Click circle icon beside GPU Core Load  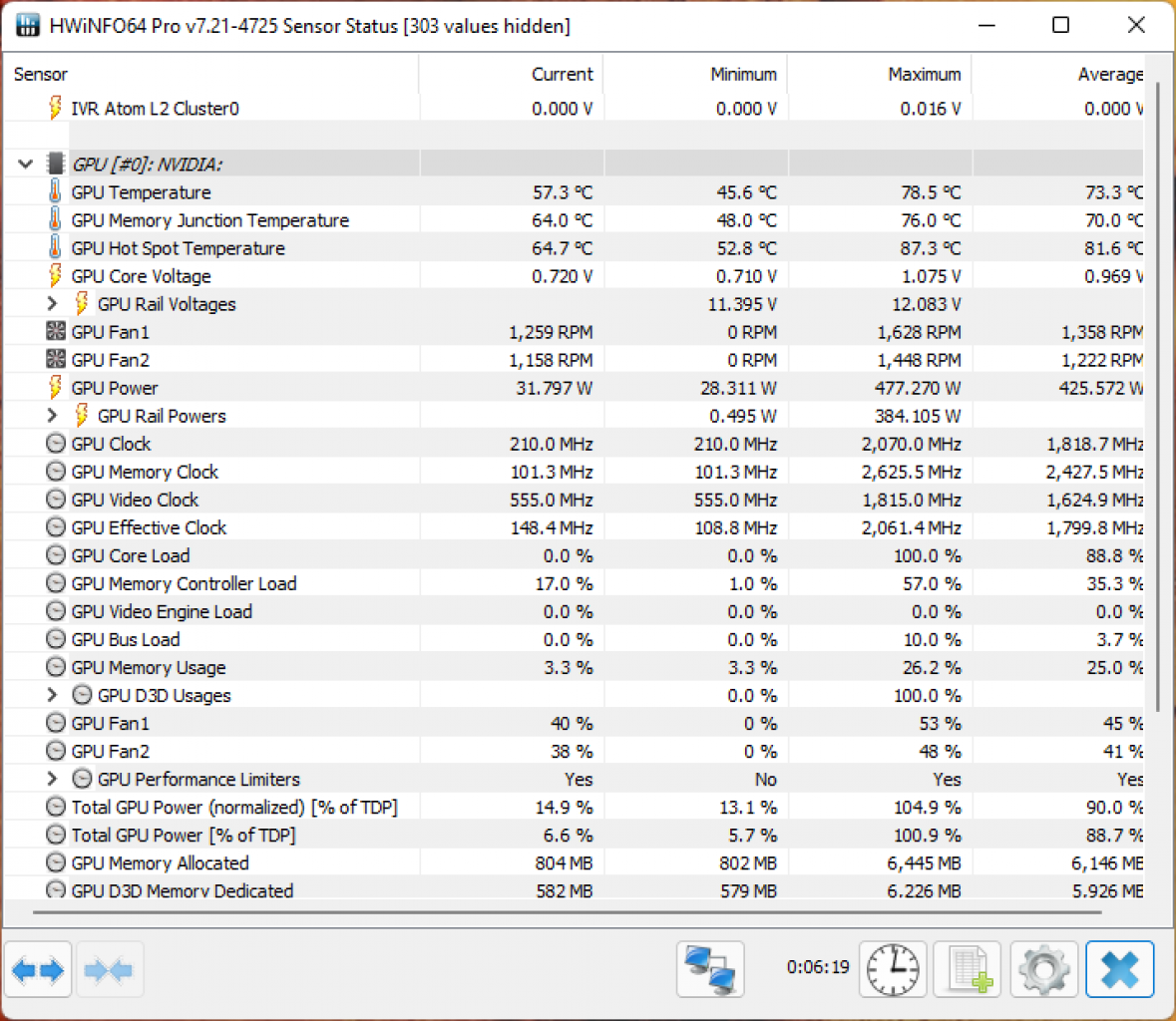[56, 554]
